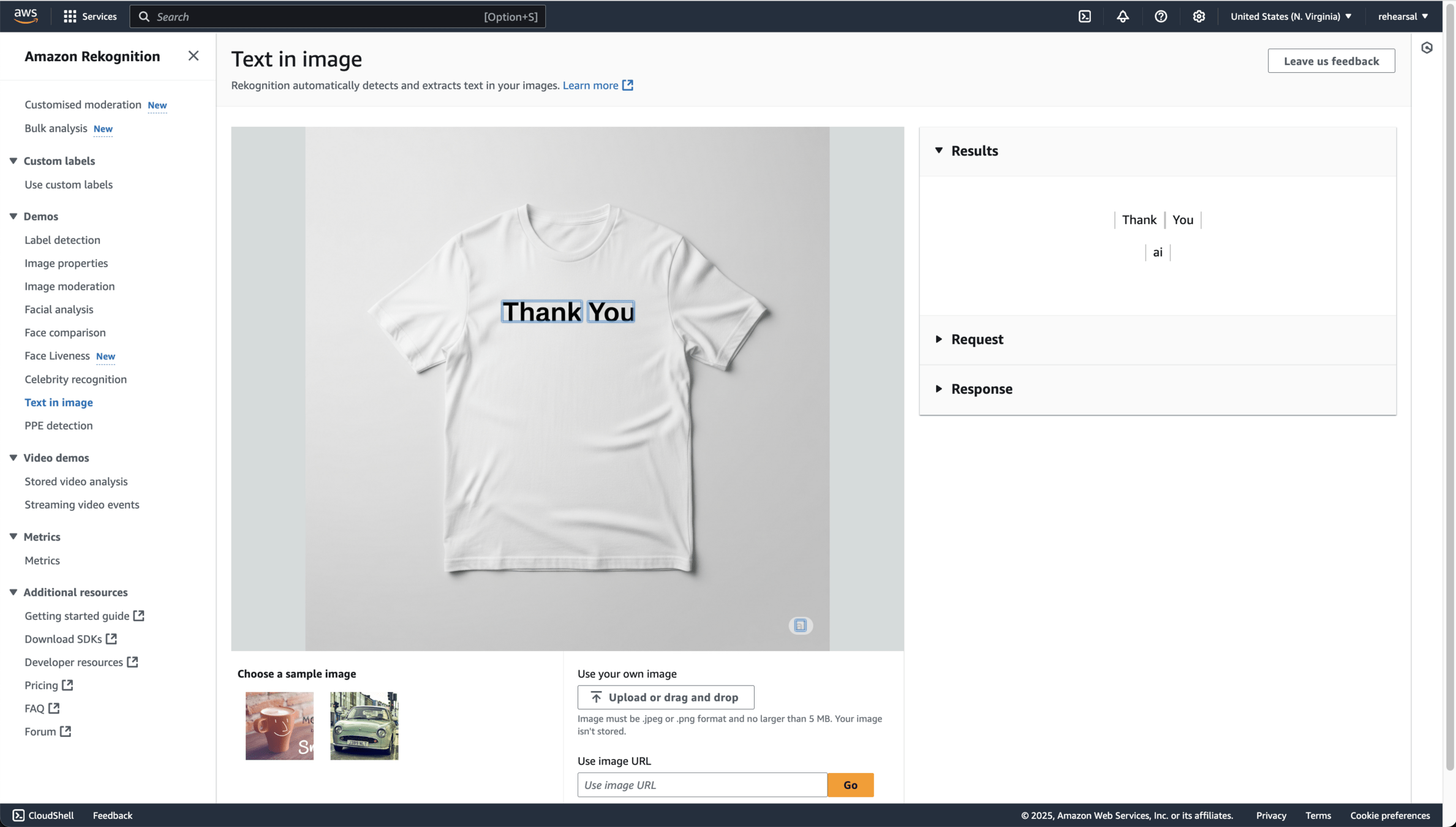Open the settings gear icon
Screen dimensions: 1456x827
coord(1199,17)
